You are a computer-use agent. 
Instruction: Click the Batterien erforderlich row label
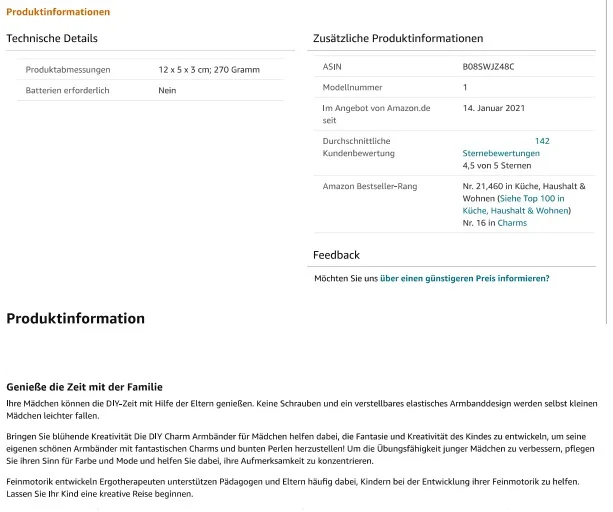tap(67, 90)
